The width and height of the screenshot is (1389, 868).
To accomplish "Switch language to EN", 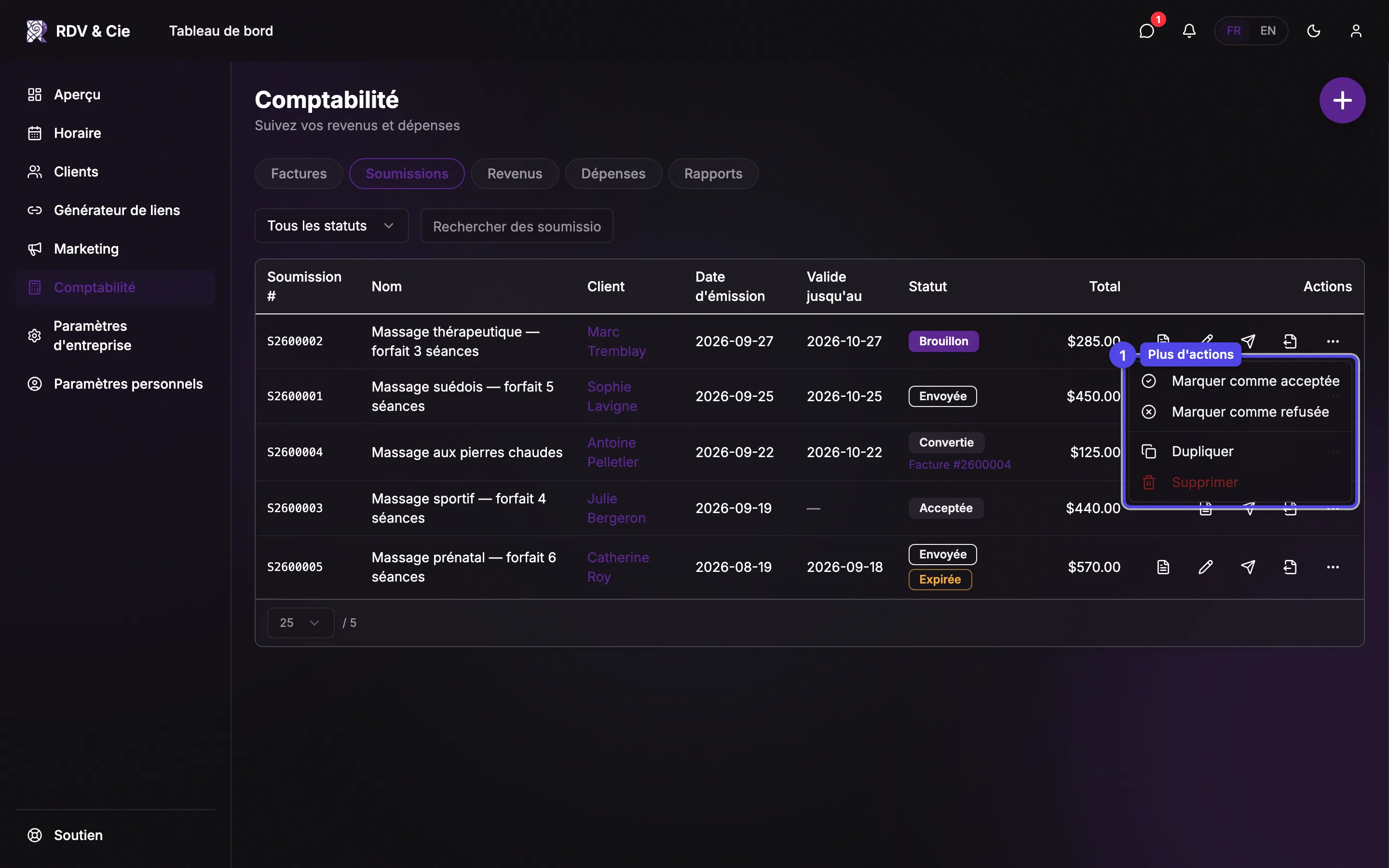I will [x=1268, y=30].
